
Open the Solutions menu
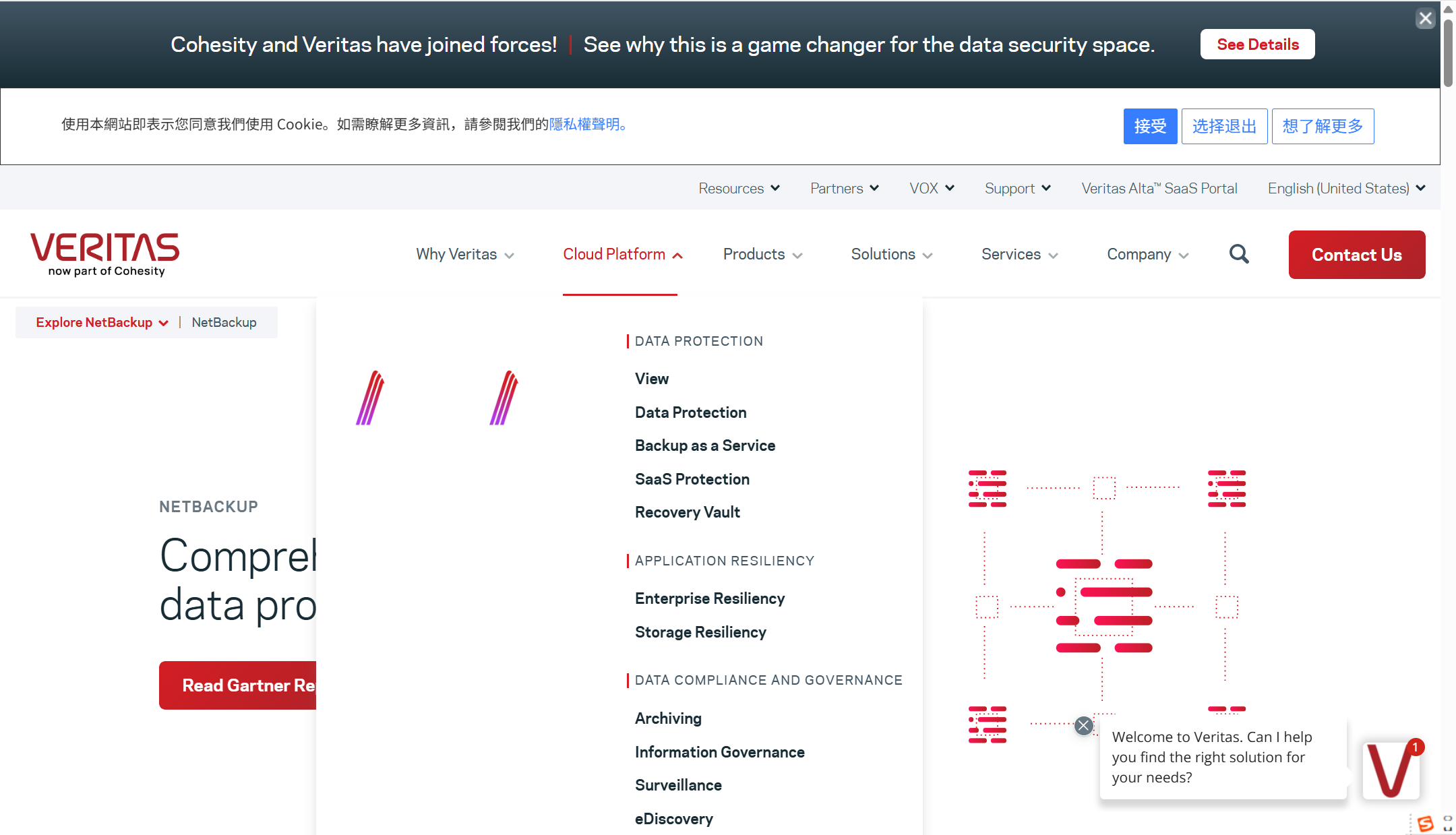[x=891, y=254]
